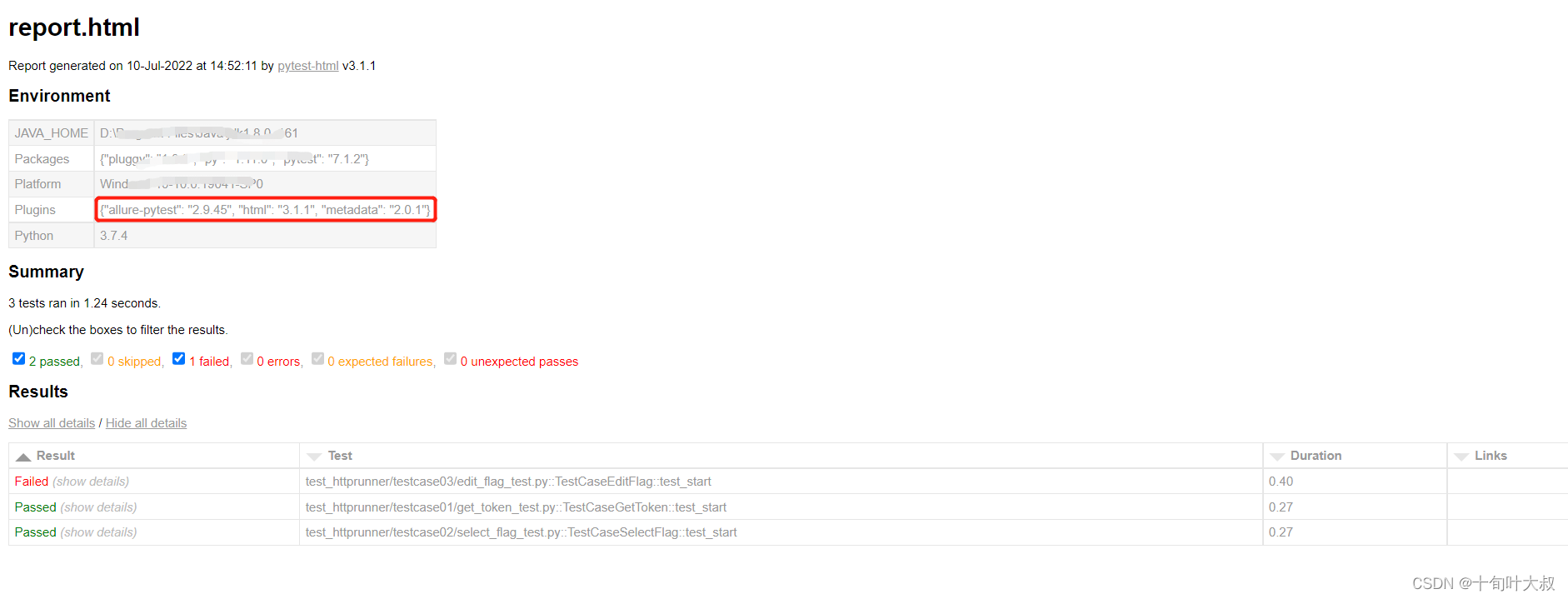Image resolution: width=1568 pixels, height=599 pixels.
Task: Expand details of Passed select_flag test row
Action: [x=99, y=532]
